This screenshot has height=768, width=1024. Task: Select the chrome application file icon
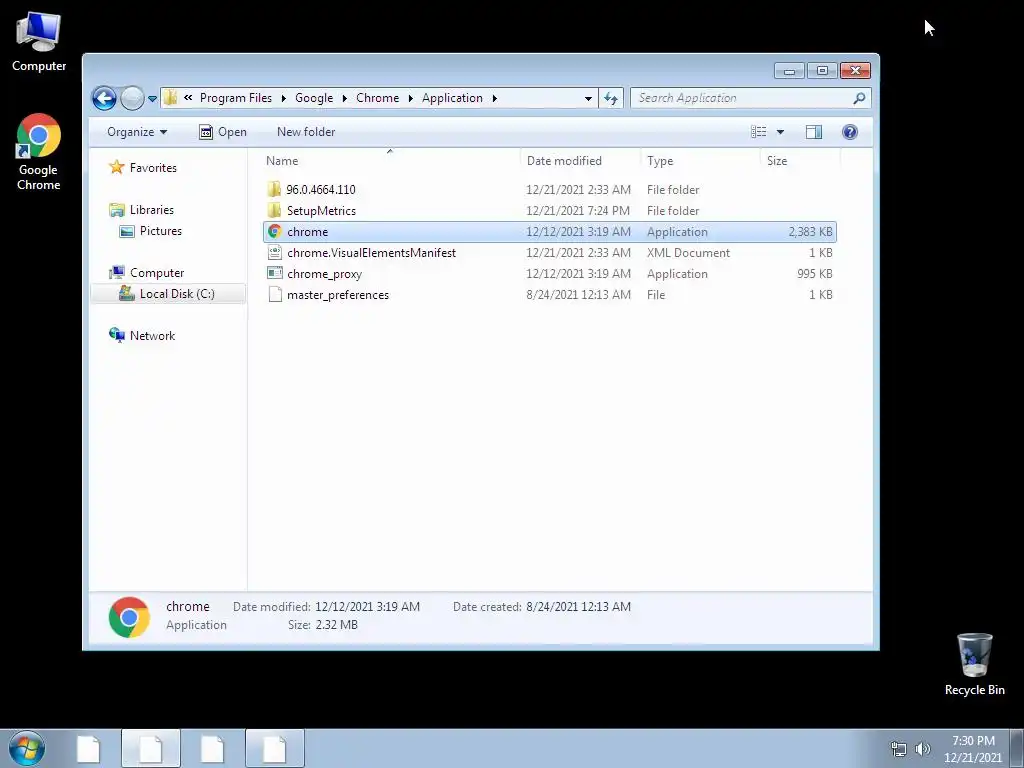point(274,231)
